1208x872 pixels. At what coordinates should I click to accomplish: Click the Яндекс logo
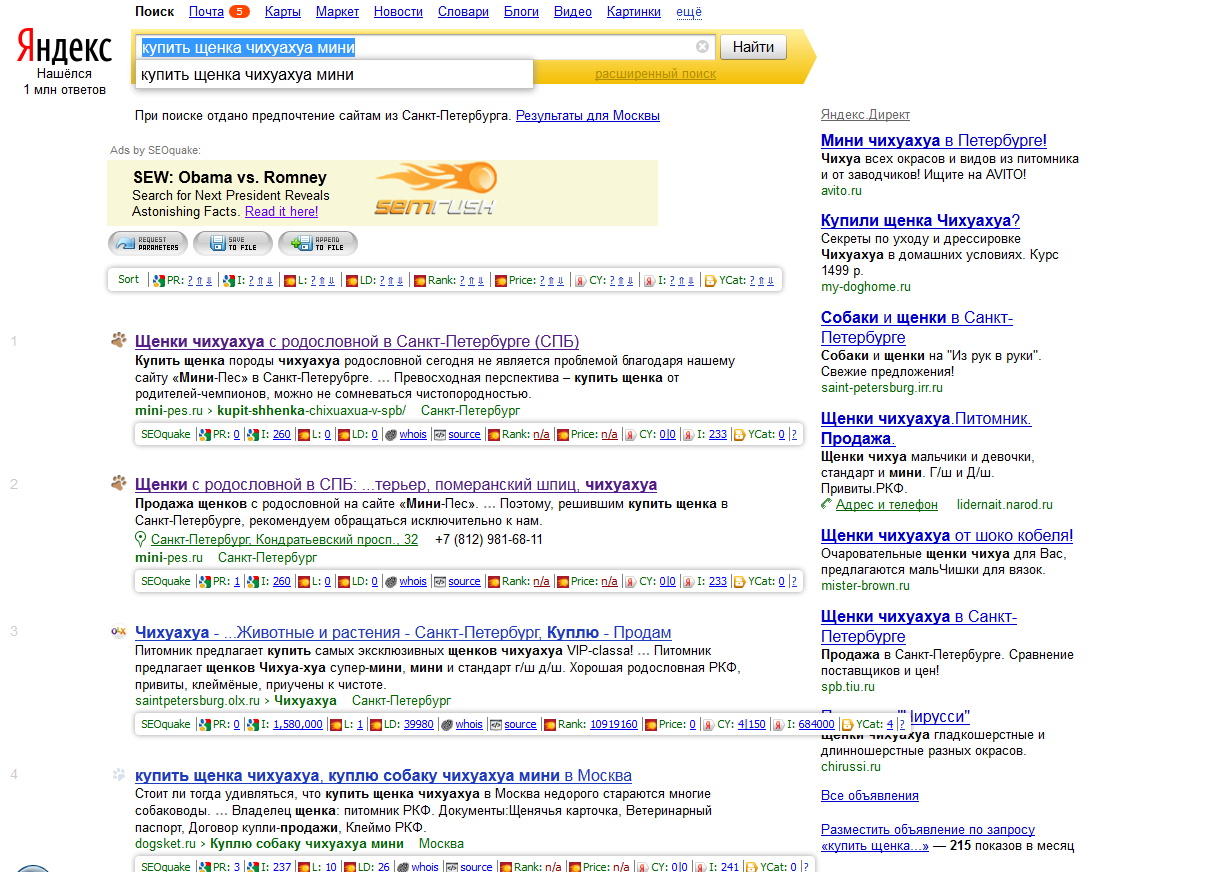(x=64, y=47)
